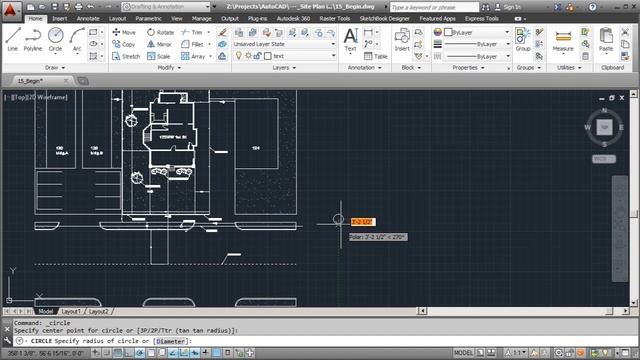Expand the Drafting & Annotation workspace dropdown
This screenshot has height=360, width=640.
pyautogui.click(x=166, y=7)
